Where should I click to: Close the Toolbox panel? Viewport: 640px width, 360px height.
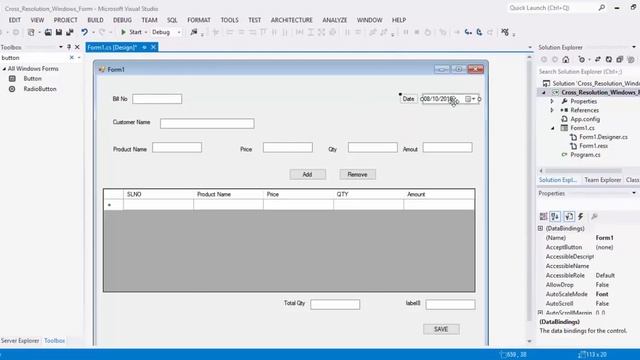pos(77,47)
